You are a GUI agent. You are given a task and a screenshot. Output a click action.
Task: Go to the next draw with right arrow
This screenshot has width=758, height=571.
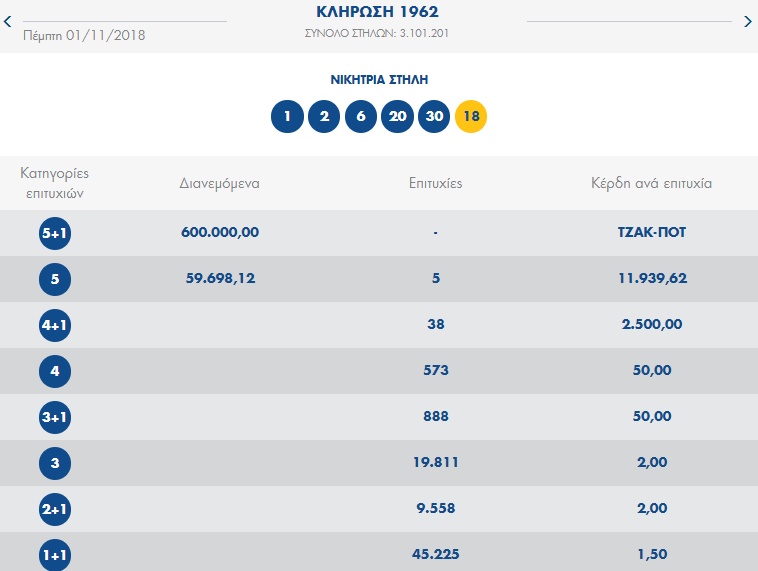747,21
